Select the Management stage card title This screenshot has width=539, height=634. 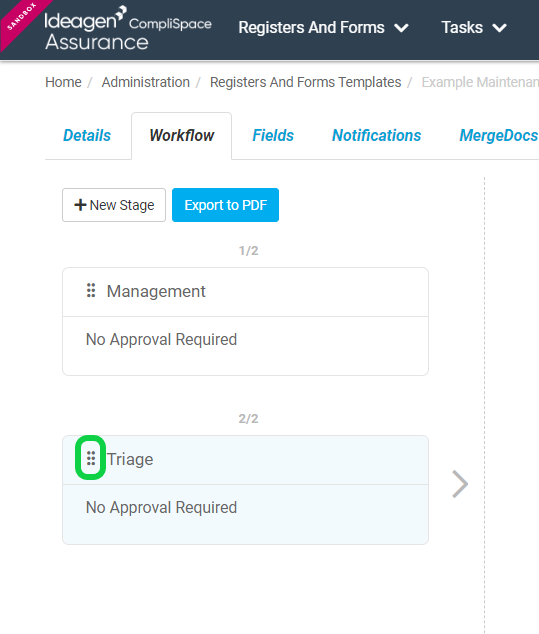(156, 291)
